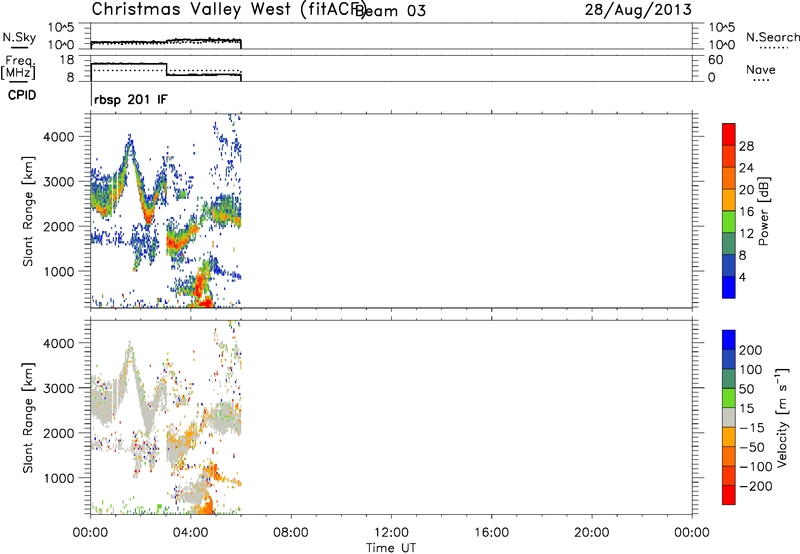Click the red top of power colorbar
800x554 pixels.
pyautogui.click(x=729, y=134)
